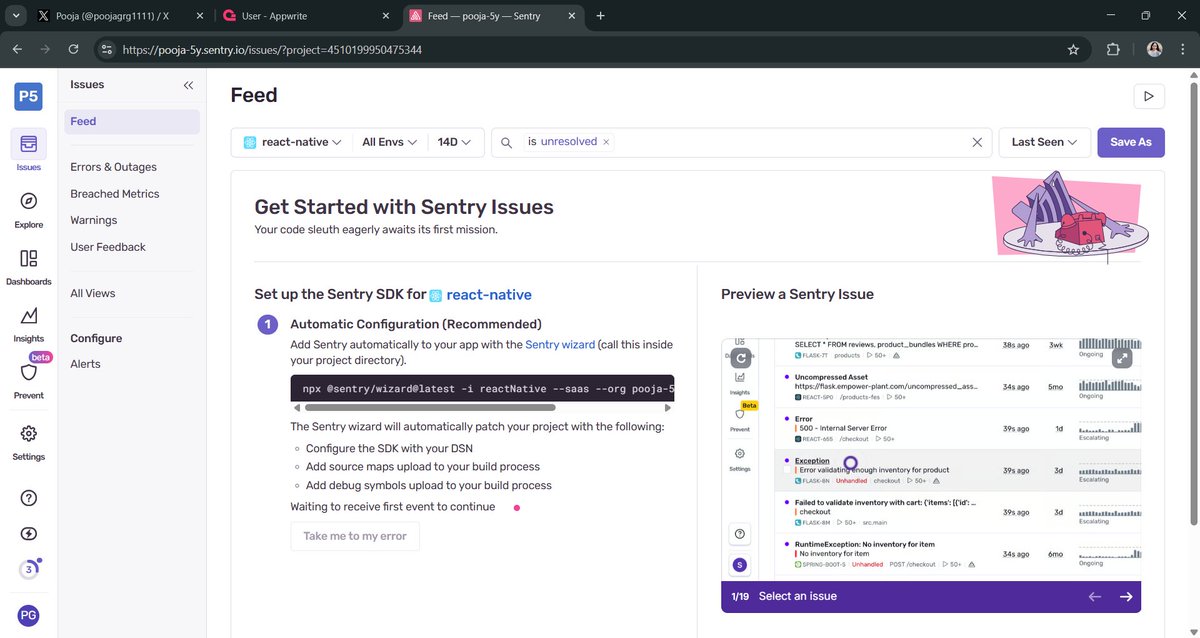Click the play button next to the Feed title
This screenshot has width=1200, height=638.
[1149, 96]
